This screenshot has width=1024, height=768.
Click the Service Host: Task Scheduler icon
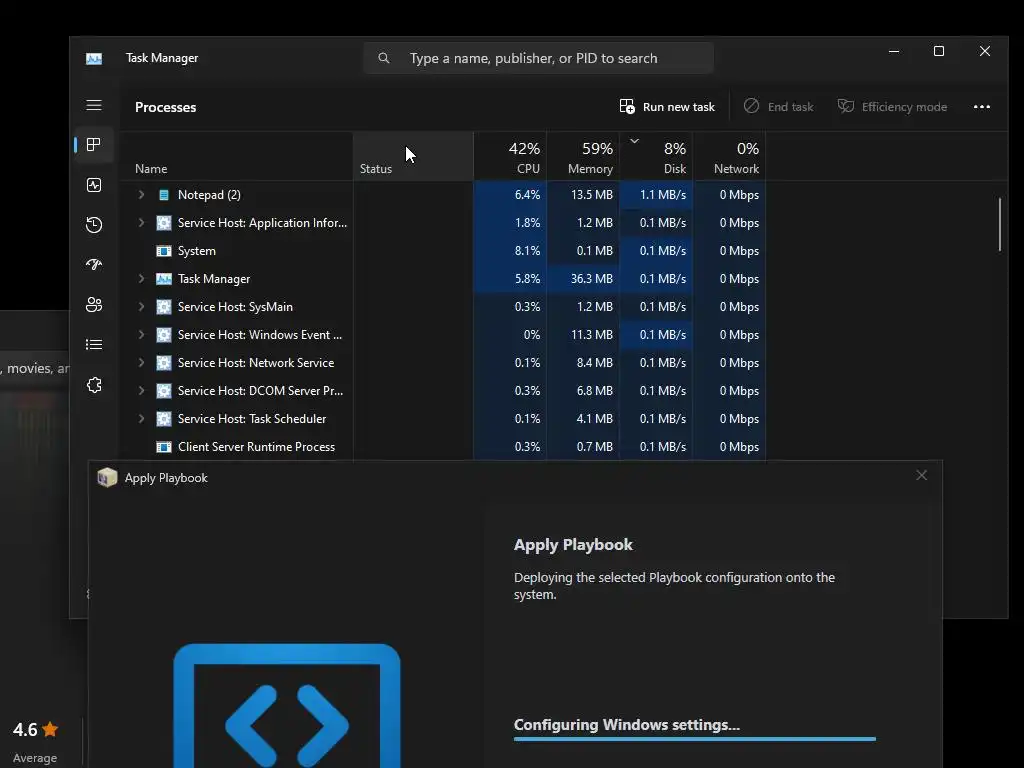[x=164, y=419]
